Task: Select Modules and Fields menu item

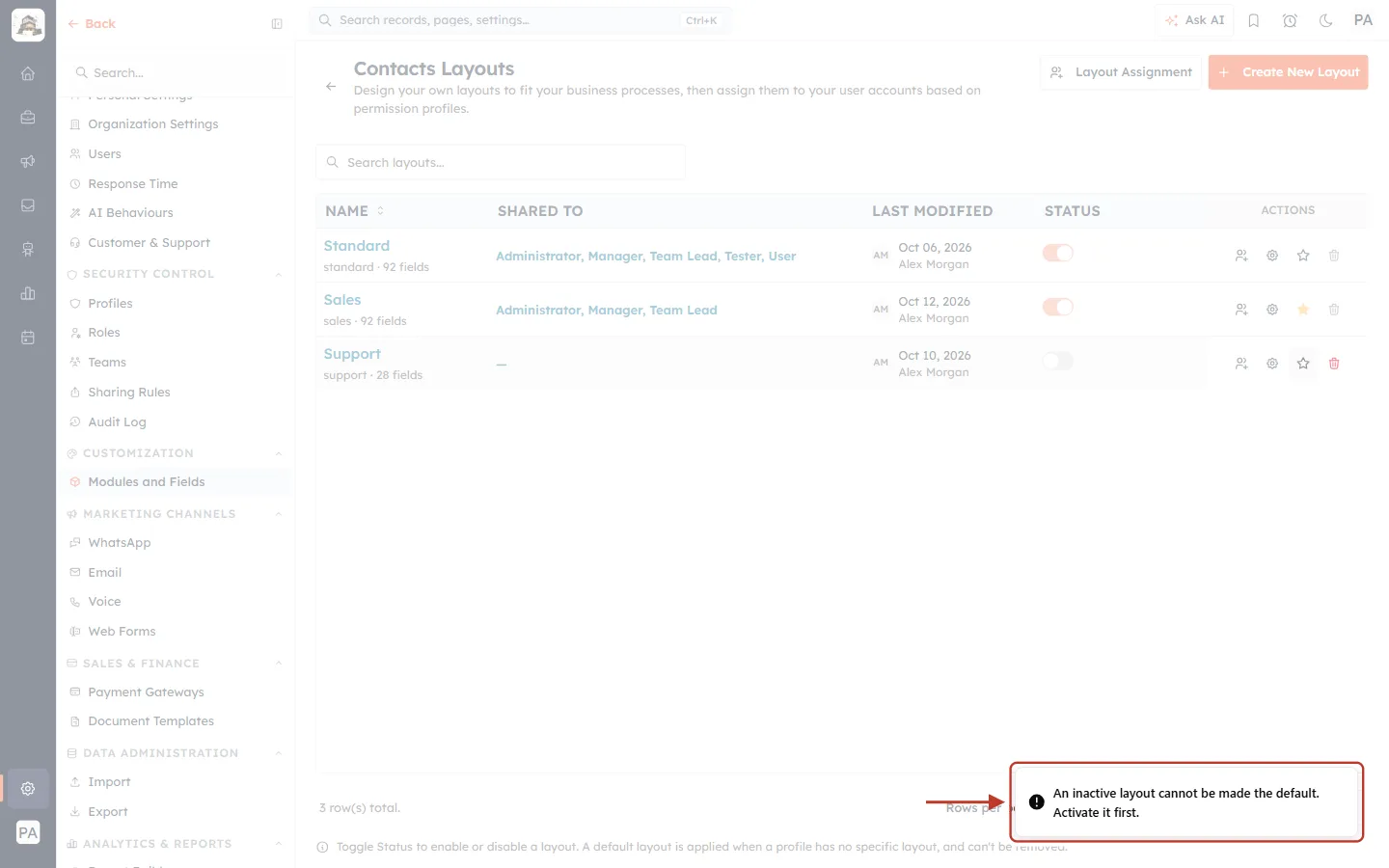Action: tap(175, 482)
